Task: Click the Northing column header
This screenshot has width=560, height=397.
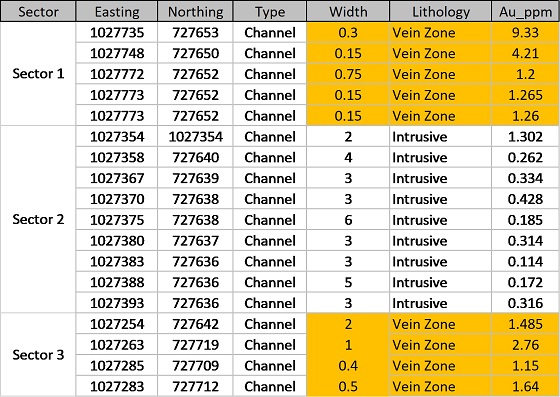Action: pos(195,11)
